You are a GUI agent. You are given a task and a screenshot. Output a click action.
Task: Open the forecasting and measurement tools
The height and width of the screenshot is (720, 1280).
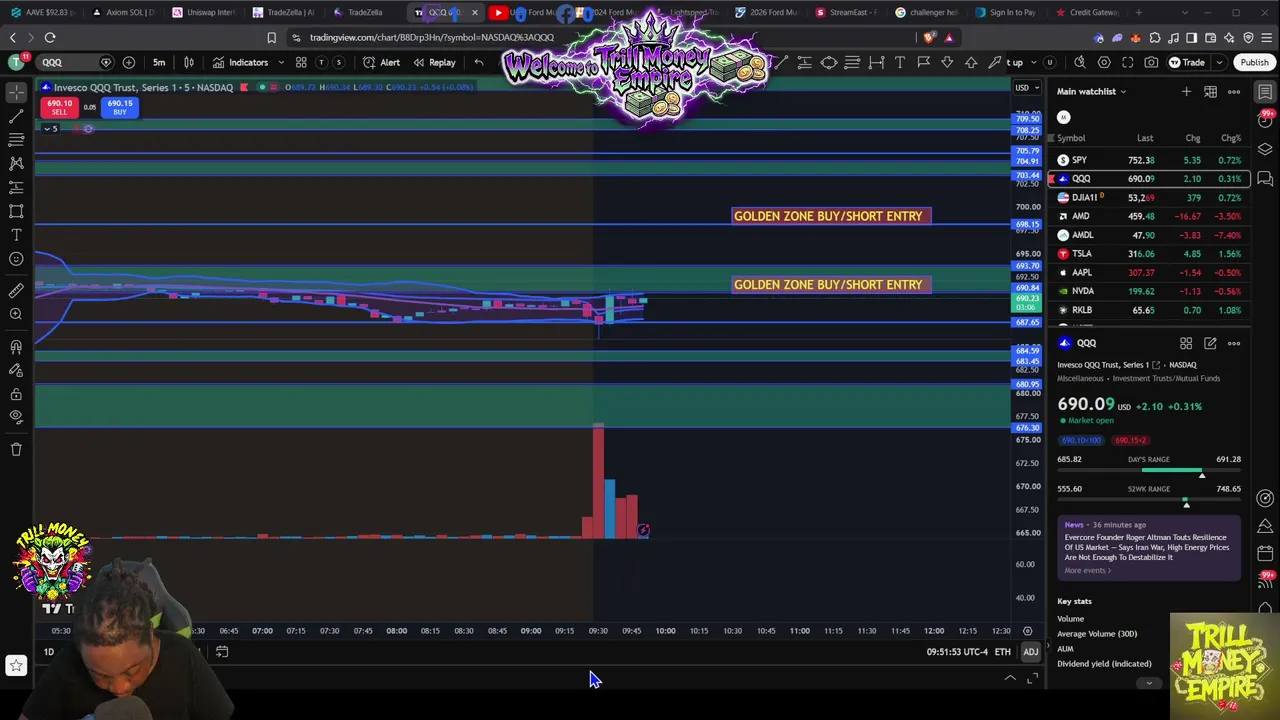tap(16, 187)
